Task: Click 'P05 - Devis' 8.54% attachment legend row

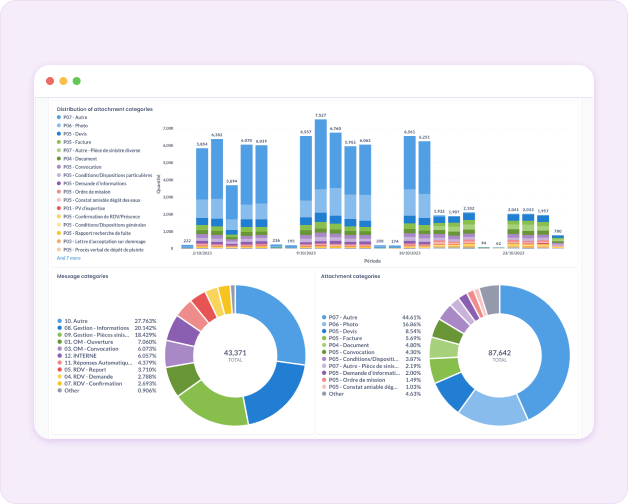Action: click(x=371, y=331)
